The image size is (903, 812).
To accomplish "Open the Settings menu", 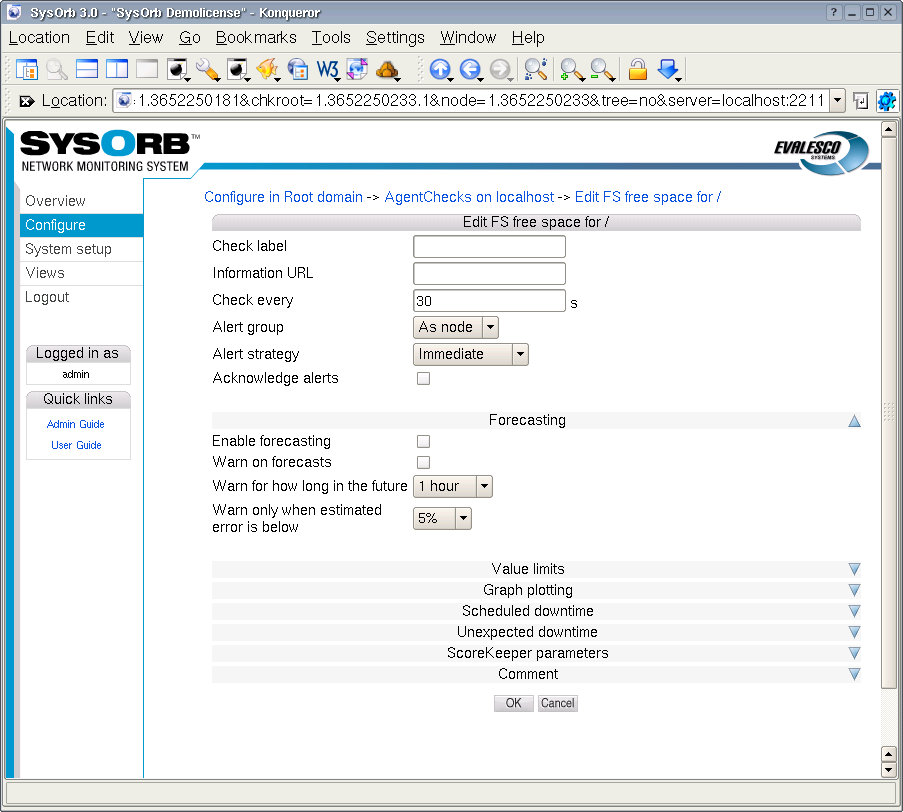I will coord(395,37).
